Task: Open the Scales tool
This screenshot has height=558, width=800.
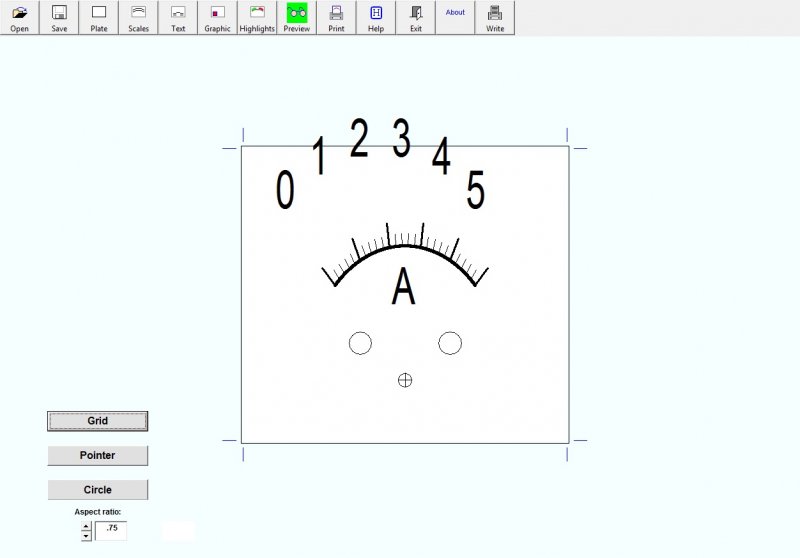Action: click(138, 18)
